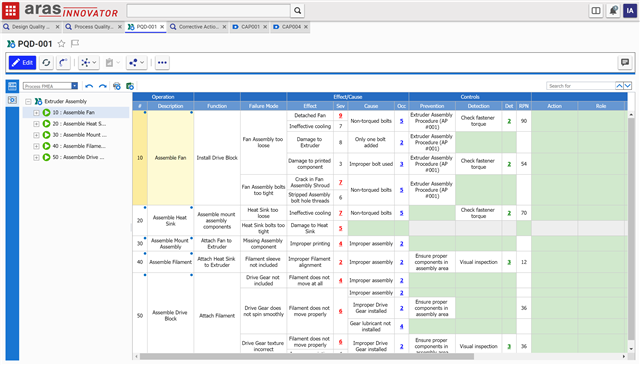The height and width of the screenshot is (365, 640).
Task: Click the scroll right arrow at bottom
Action: 624,357
